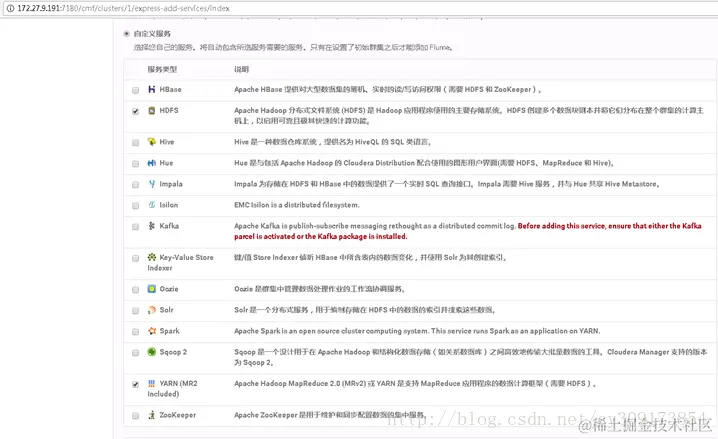Click the Key-Value Store Indexer label
718x439 pixels.
click(x=180, y=262)
